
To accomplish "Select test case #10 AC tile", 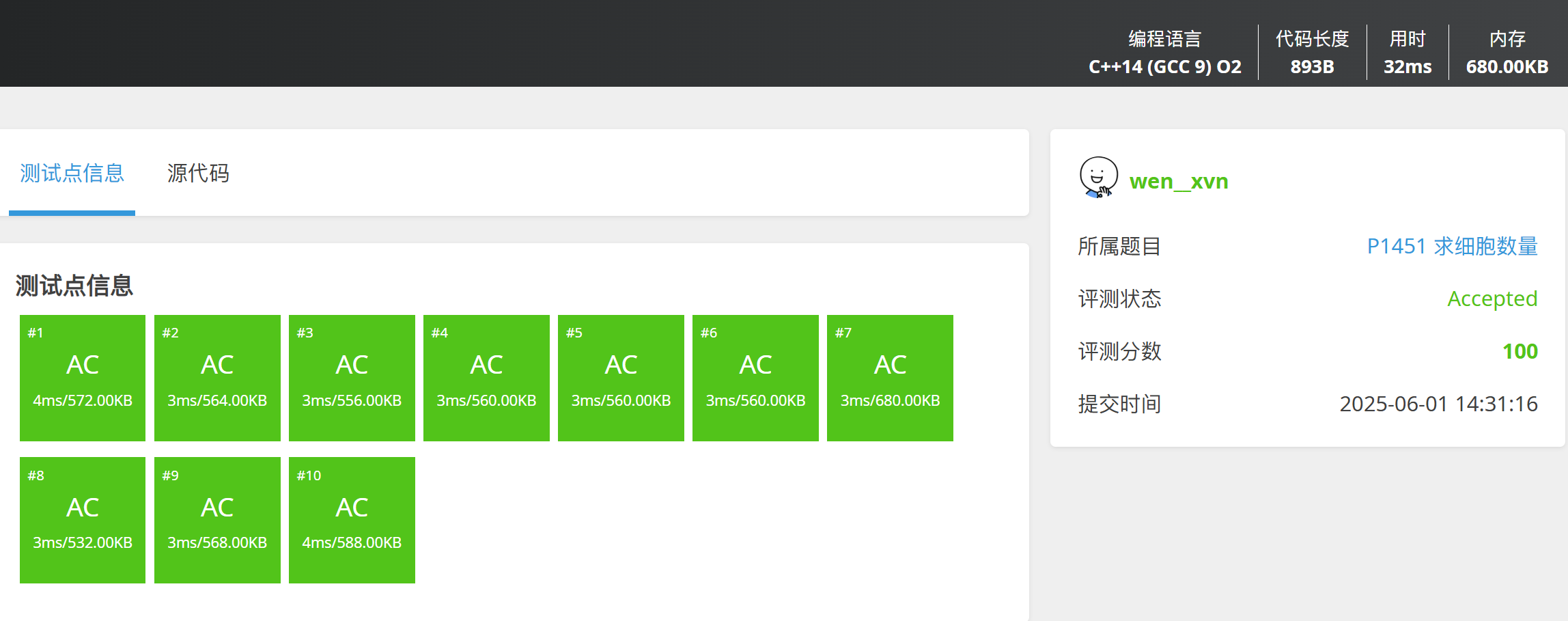I will point(352,520).
